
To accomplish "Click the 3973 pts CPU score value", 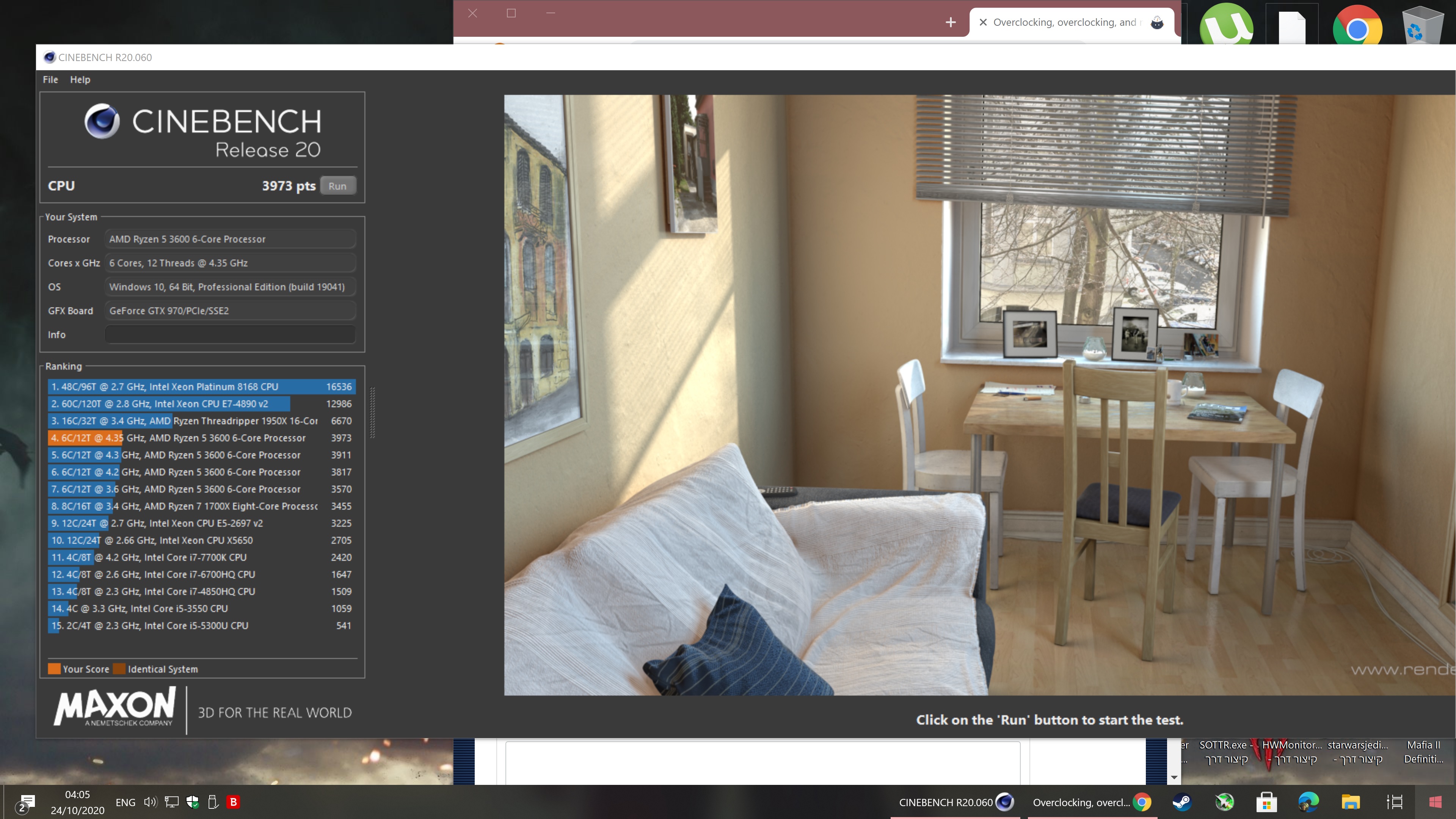I will 288,186.
